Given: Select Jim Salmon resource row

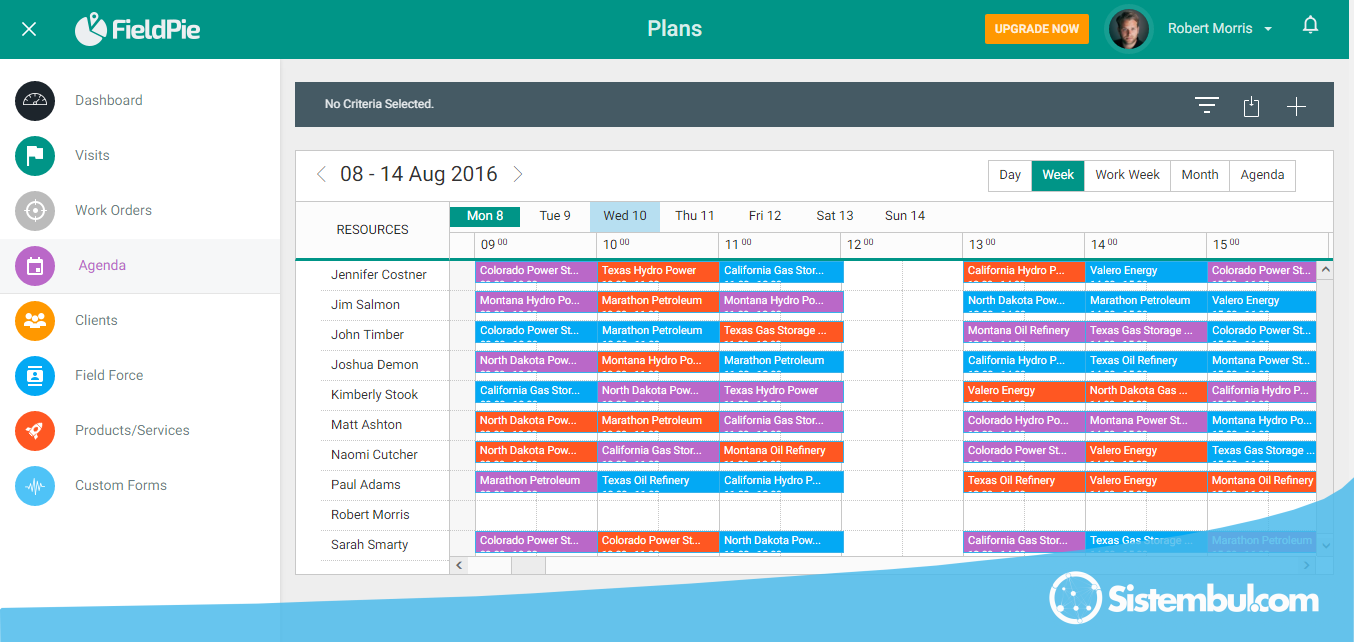Looking at the screenshot, I should (x=365, y=305).
